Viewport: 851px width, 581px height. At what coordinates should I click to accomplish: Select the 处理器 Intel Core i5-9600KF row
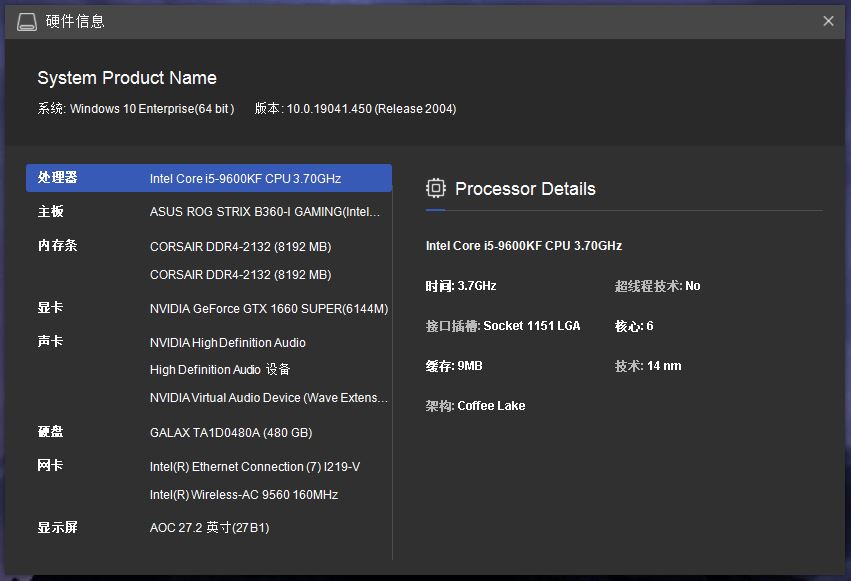point(209,178)
